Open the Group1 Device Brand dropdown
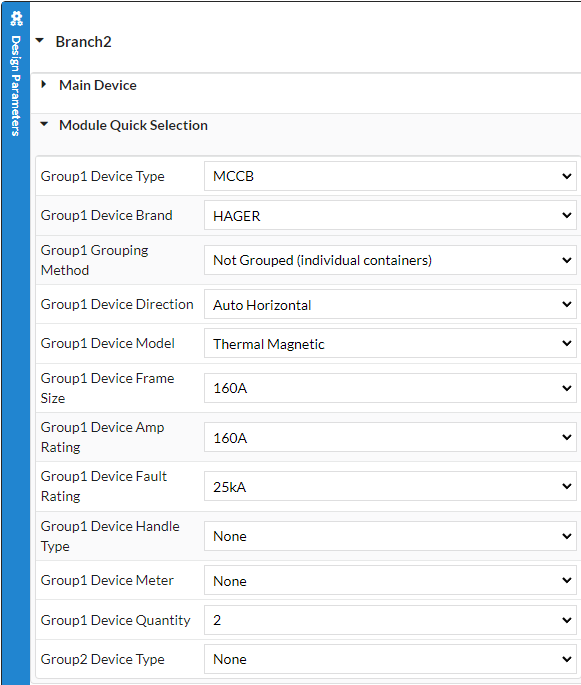Viewport: 581px width, 685px height. (x=390, y=215)
